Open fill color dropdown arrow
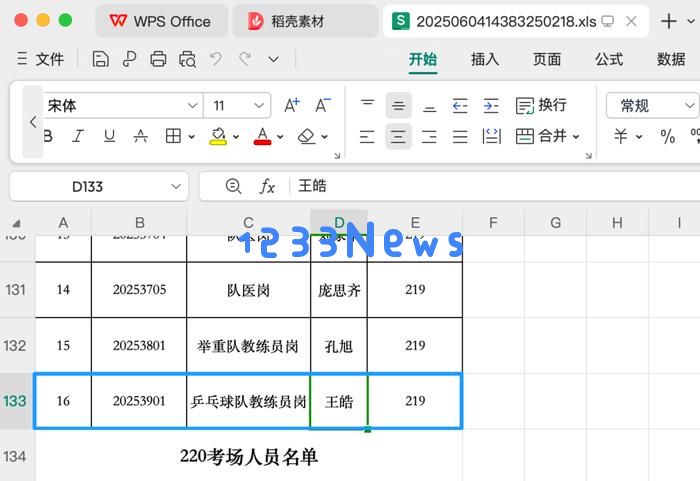The image size is (700, 481). point(236,137)
